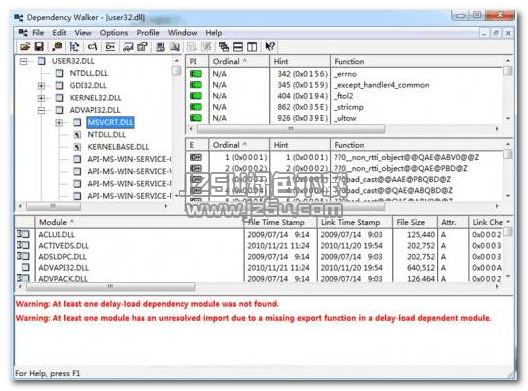Click the module icon beside ACLUI.DLL

(23, 234)
